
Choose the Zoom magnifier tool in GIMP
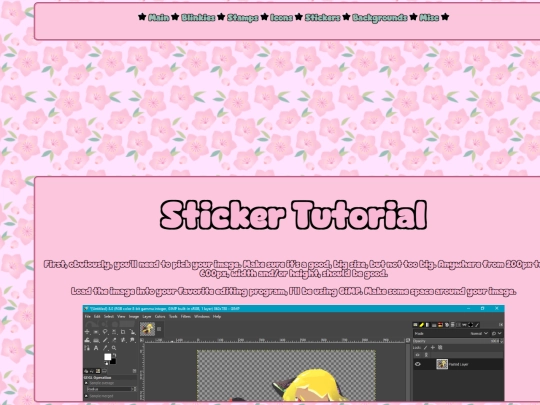[x=114, y=348]
